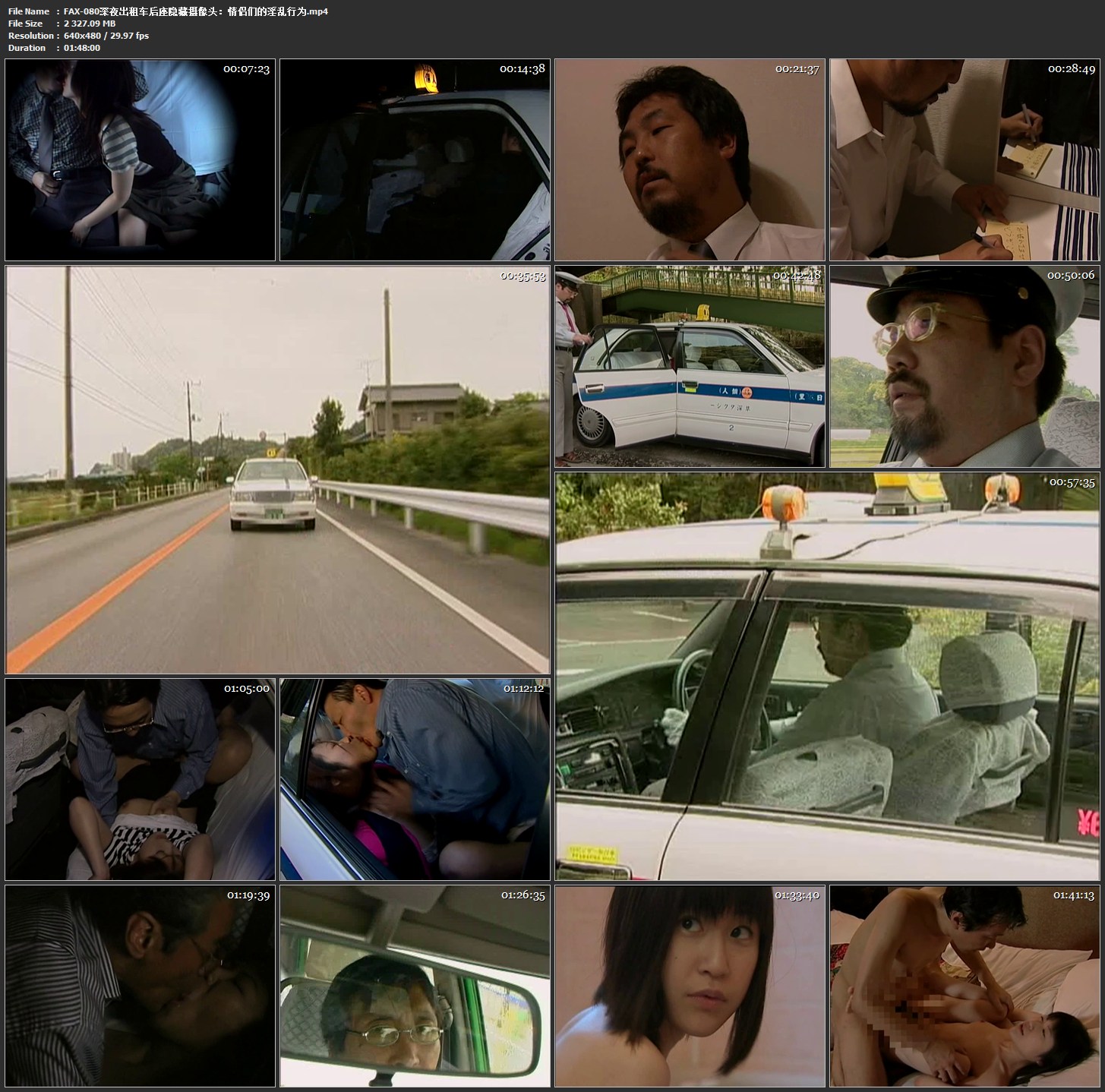Click the thumbnail timestamped 01:05:00
Viewport: 1105px width, 1092px height.
140,779
